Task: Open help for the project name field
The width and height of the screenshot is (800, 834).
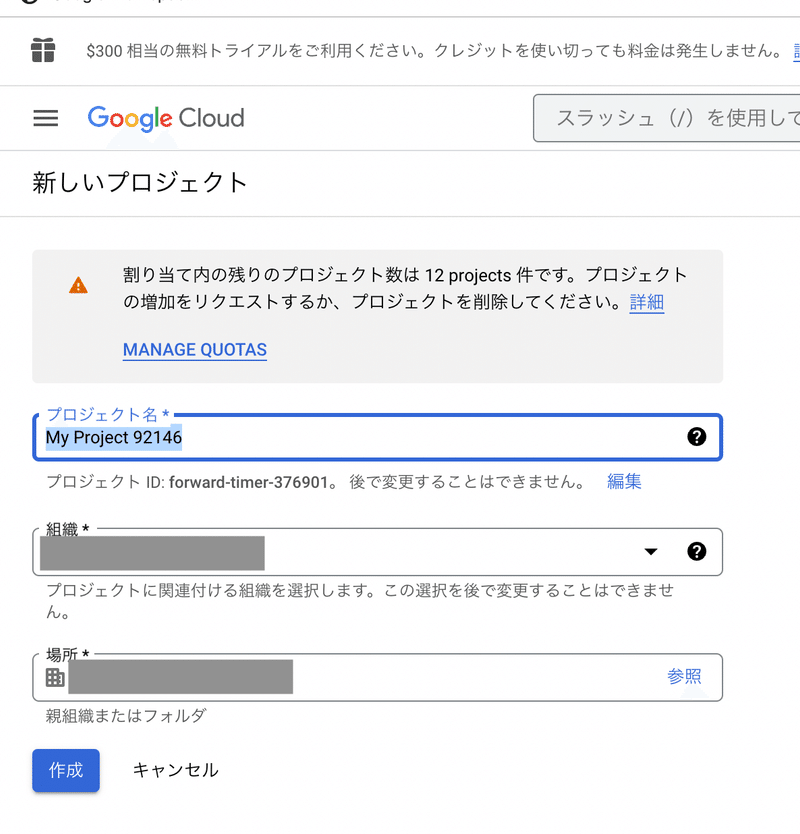Action: [697, 437]
